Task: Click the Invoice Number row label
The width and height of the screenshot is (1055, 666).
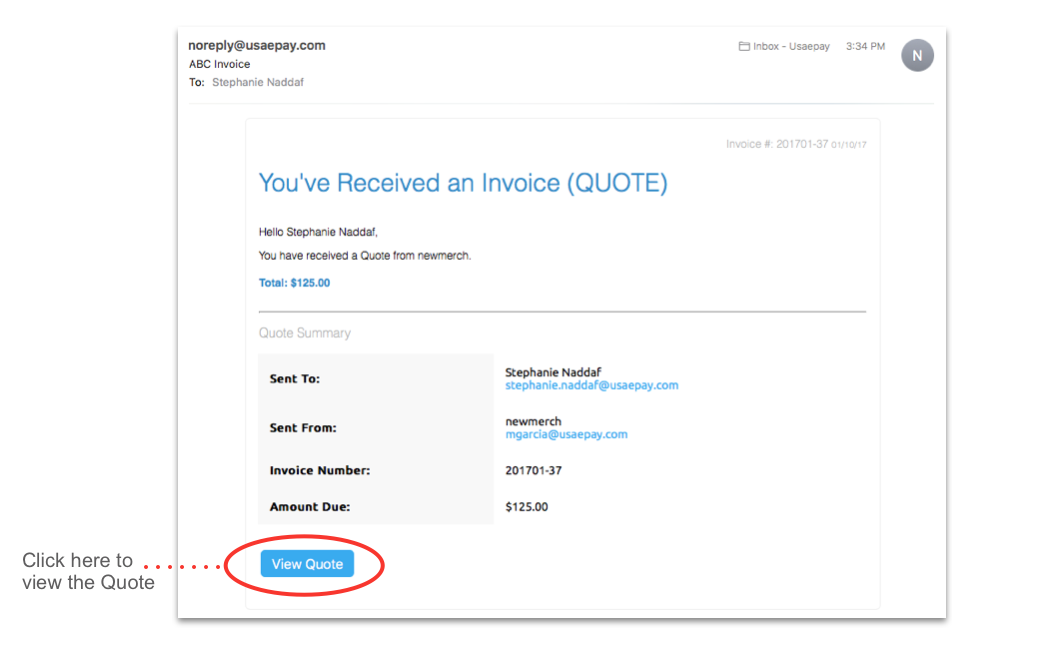Action: [x=318, y=470]
